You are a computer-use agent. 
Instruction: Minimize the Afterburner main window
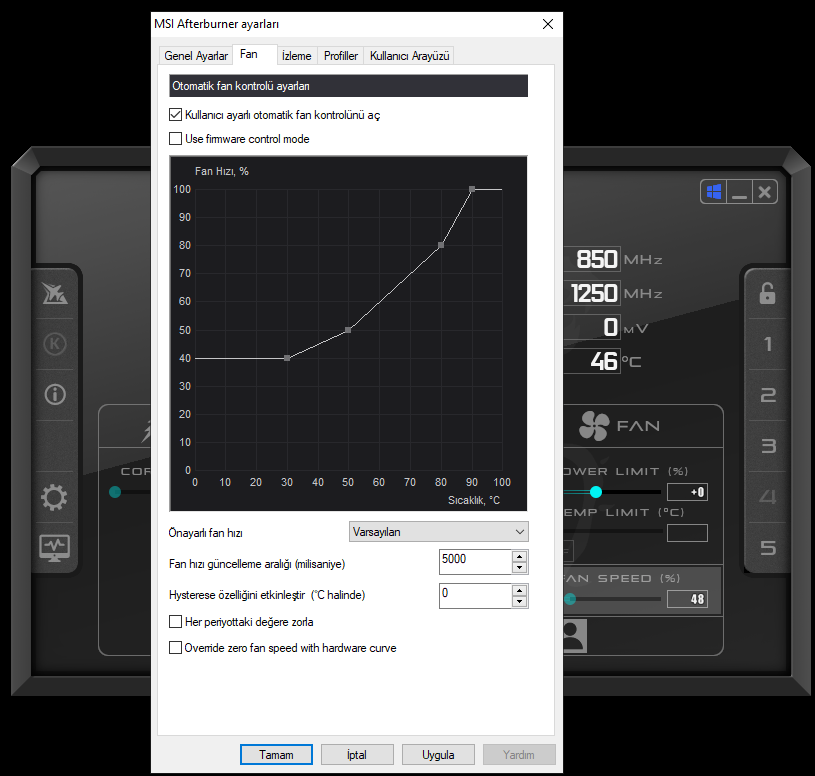(739, 192)
